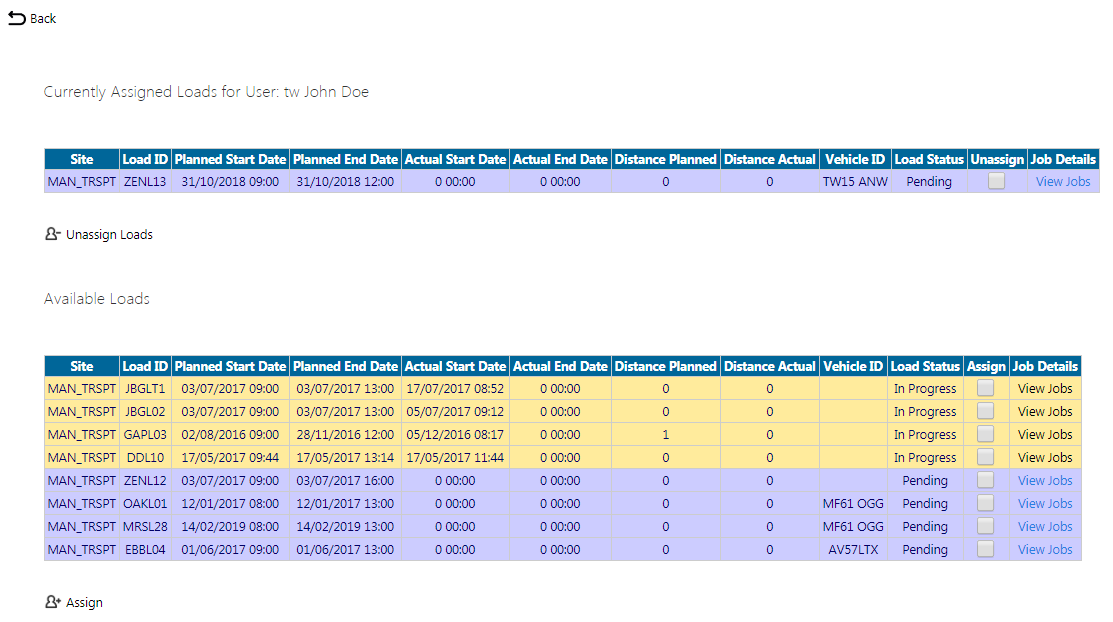This screenshot has height=622, width=1113.
Task: Check the Assign box for JBGLT1
Action: tap(985, 388)
